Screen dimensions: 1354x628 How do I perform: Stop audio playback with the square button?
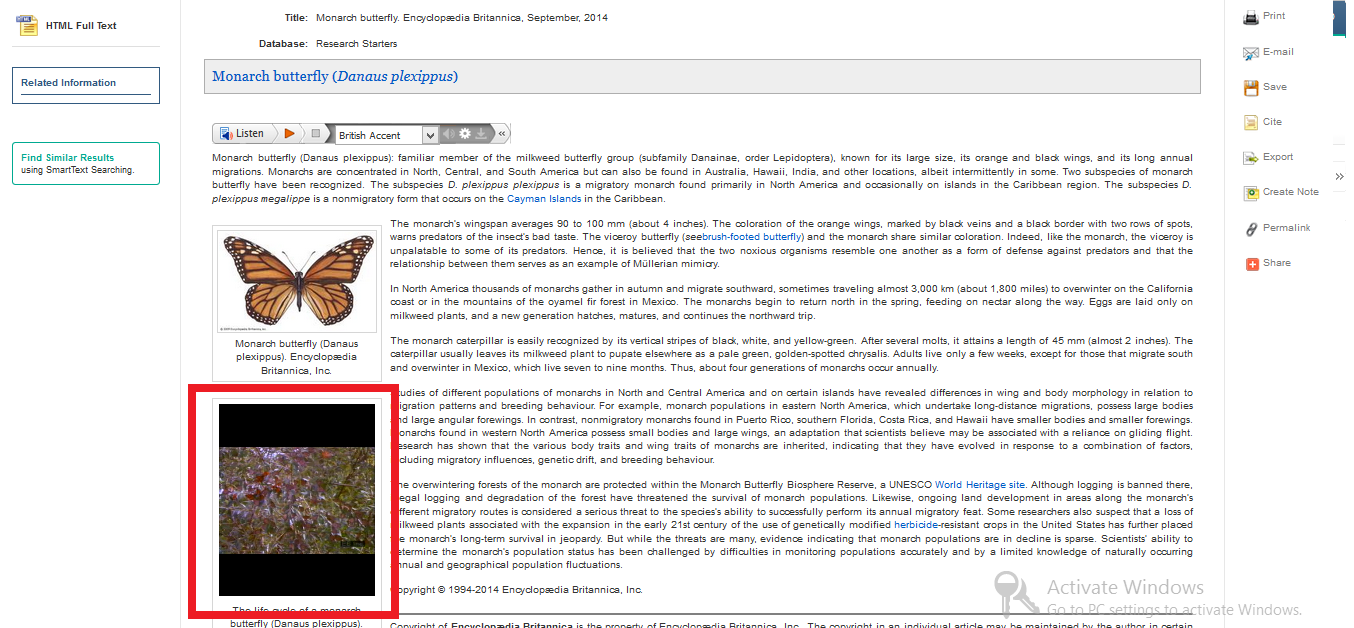tap(316, 133)
